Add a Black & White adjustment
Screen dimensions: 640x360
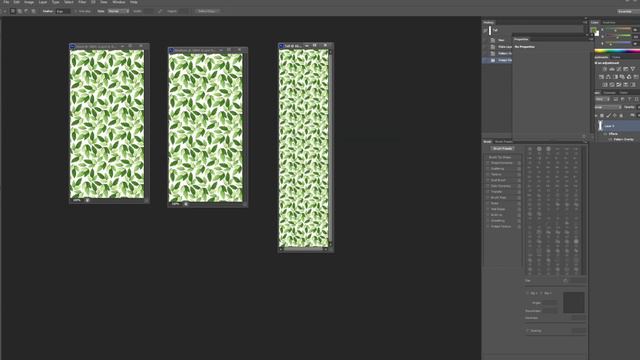coord(615,77)
